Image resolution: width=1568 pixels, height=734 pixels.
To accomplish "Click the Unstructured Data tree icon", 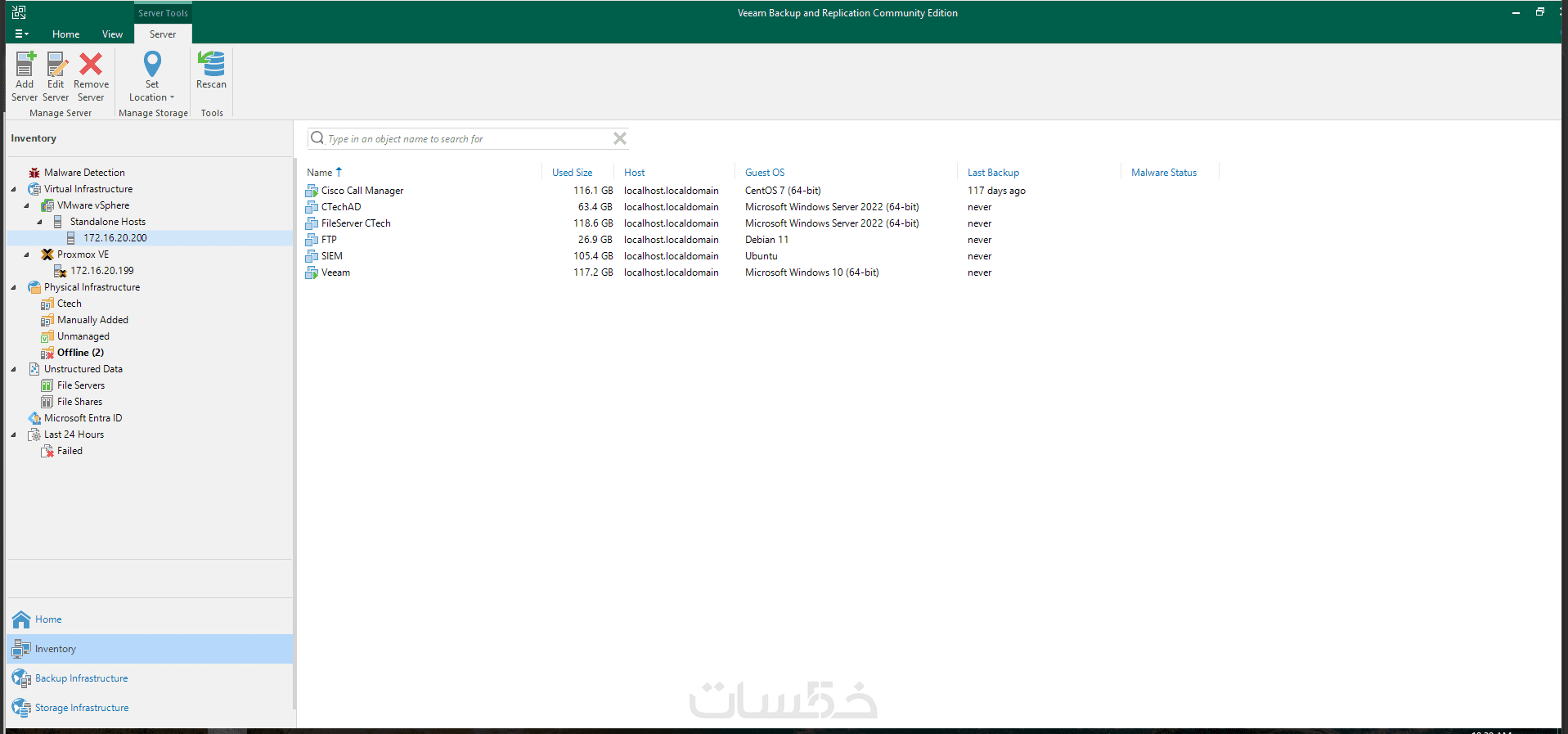I will [34, 369].
